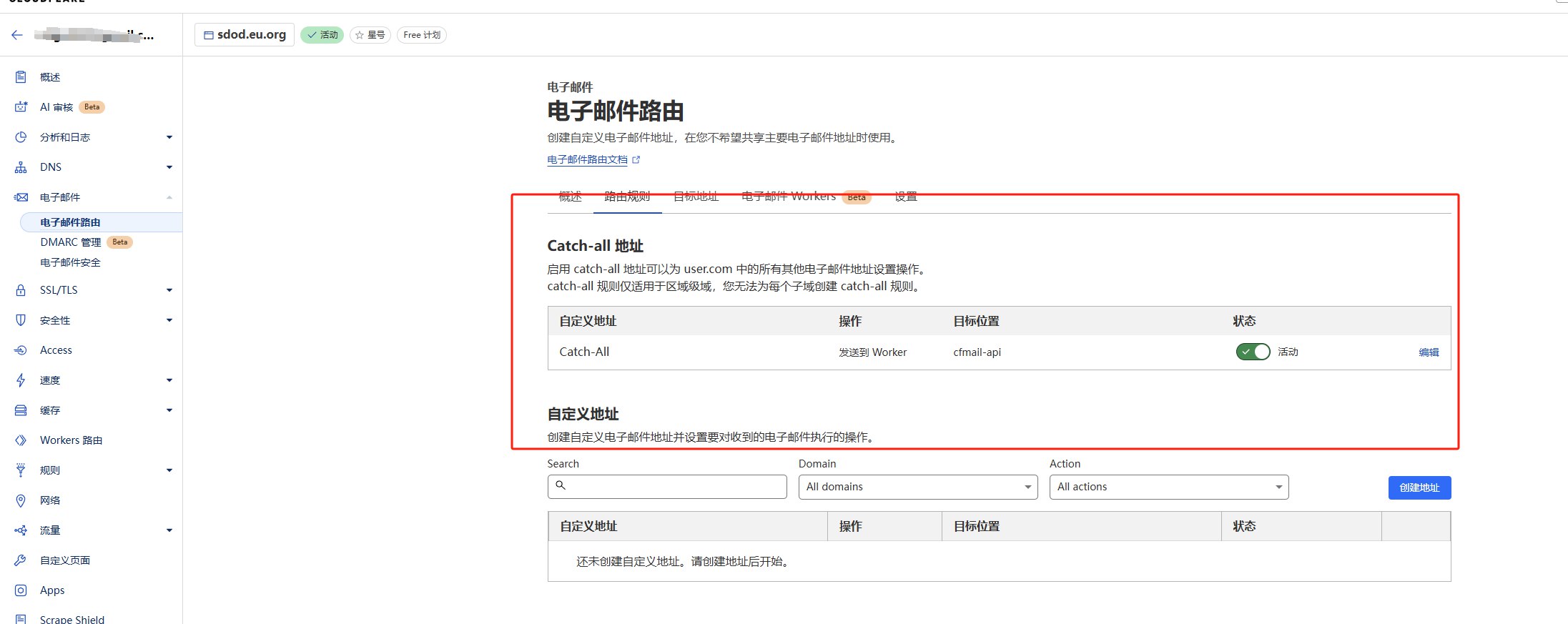Open the All actions dropdown

(1169, 487)
